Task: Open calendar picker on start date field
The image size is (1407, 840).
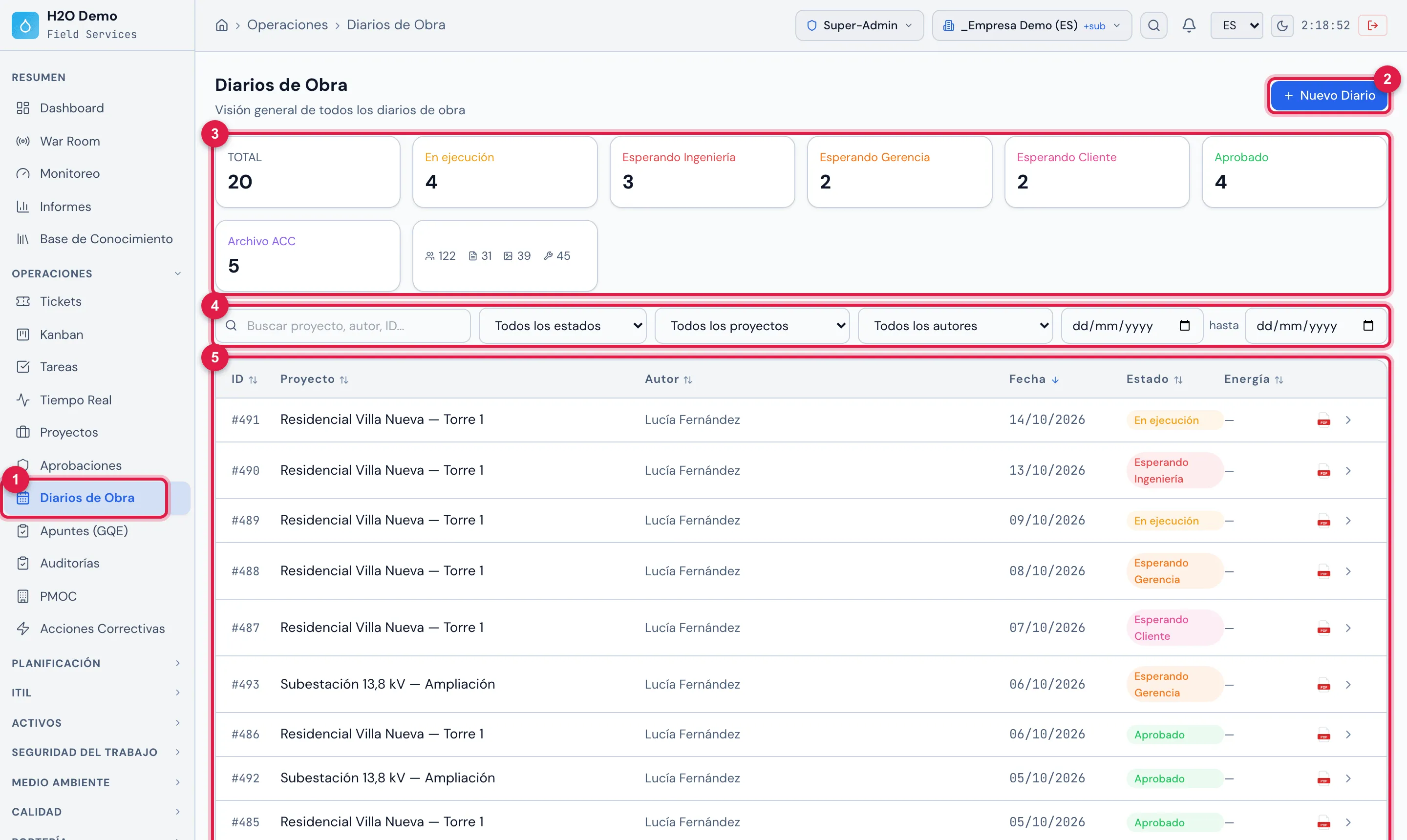Action: coord(1184,325)
